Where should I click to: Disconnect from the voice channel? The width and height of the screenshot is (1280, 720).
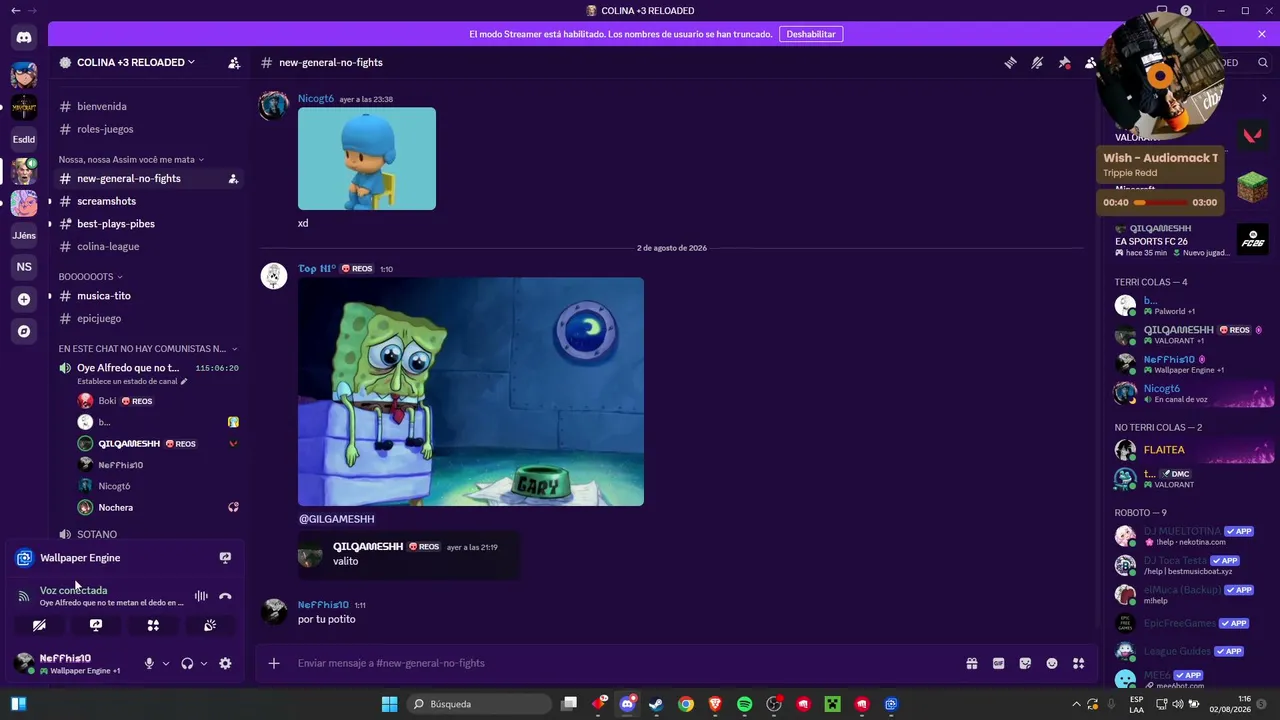point(225,596)
